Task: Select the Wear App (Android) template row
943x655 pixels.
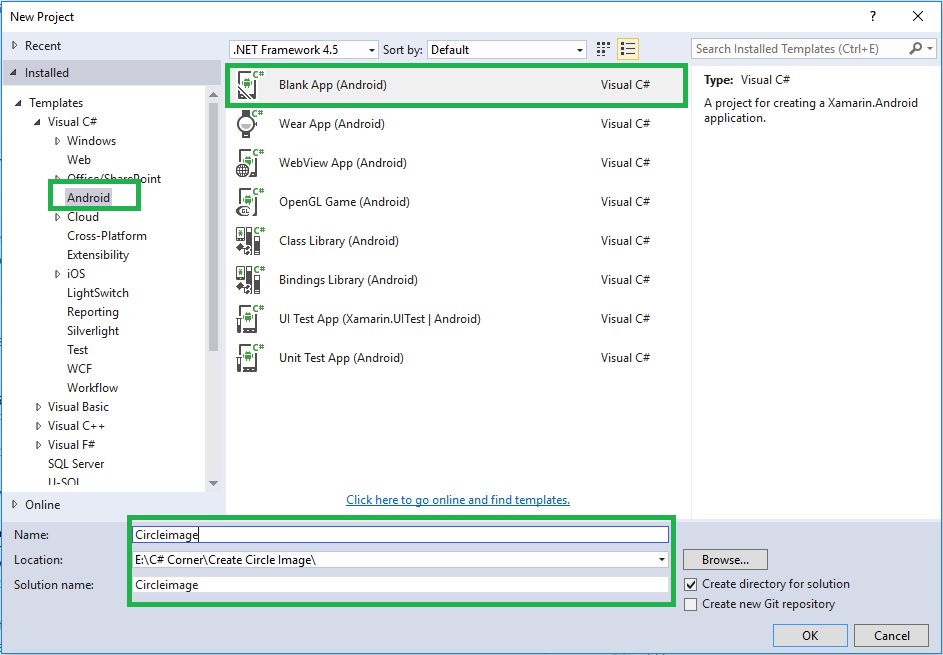Action: tap(456, 124)
